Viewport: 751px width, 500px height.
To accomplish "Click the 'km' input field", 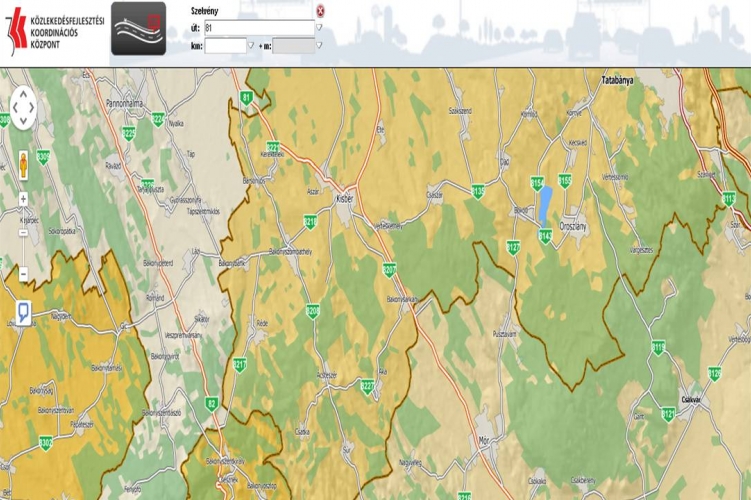I will click(x=224, y=45).
